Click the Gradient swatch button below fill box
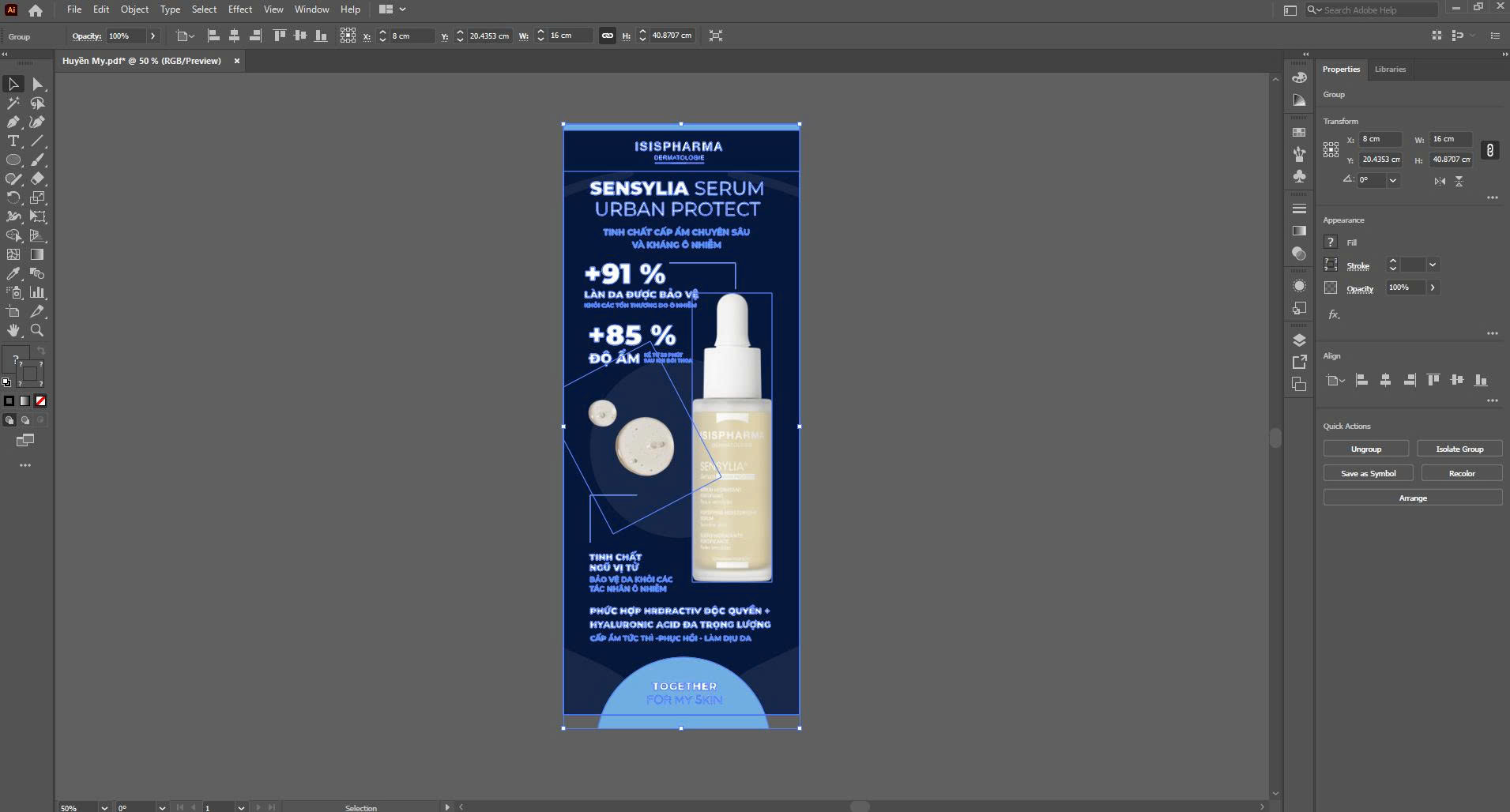Image resolution: width=1510 pixels, height=812 pixels. click(24, 401)
